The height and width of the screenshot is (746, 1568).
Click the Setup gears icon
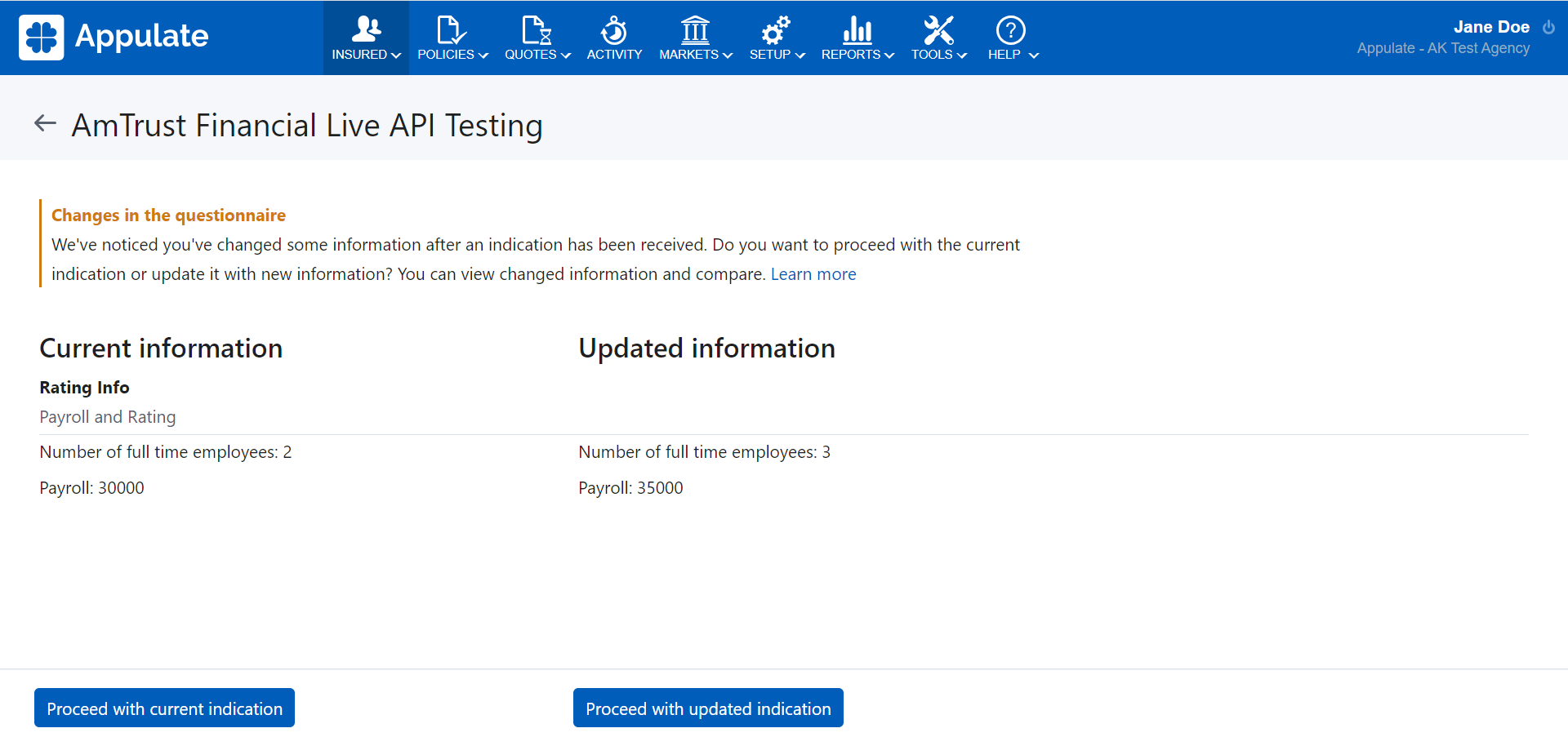[x=775, y=30]
